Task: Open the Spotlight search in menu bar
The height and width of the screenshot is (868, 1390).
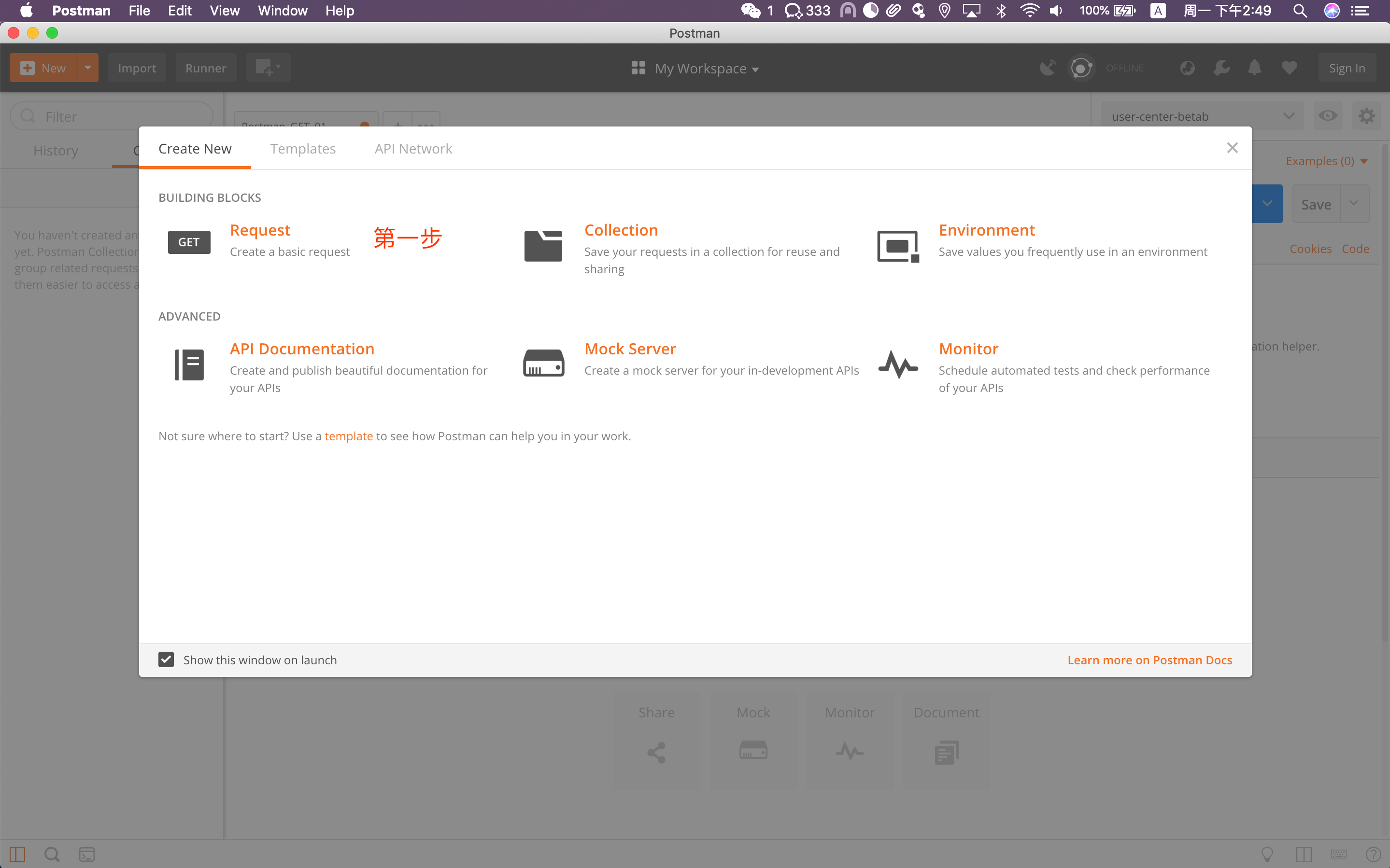Action: point(1299,10)
